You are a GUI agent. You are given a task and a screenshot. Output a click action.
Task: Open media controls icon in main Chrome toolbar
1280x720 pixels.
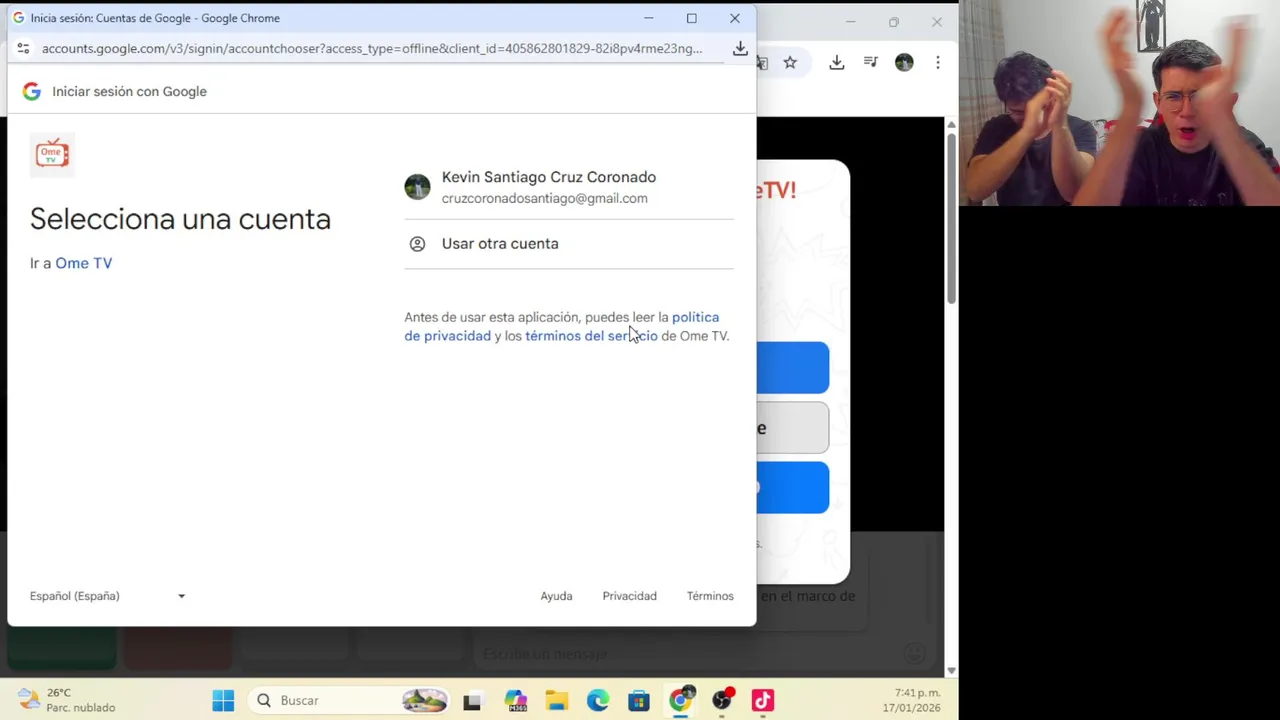pyautogui.click(x=871, y=62)
